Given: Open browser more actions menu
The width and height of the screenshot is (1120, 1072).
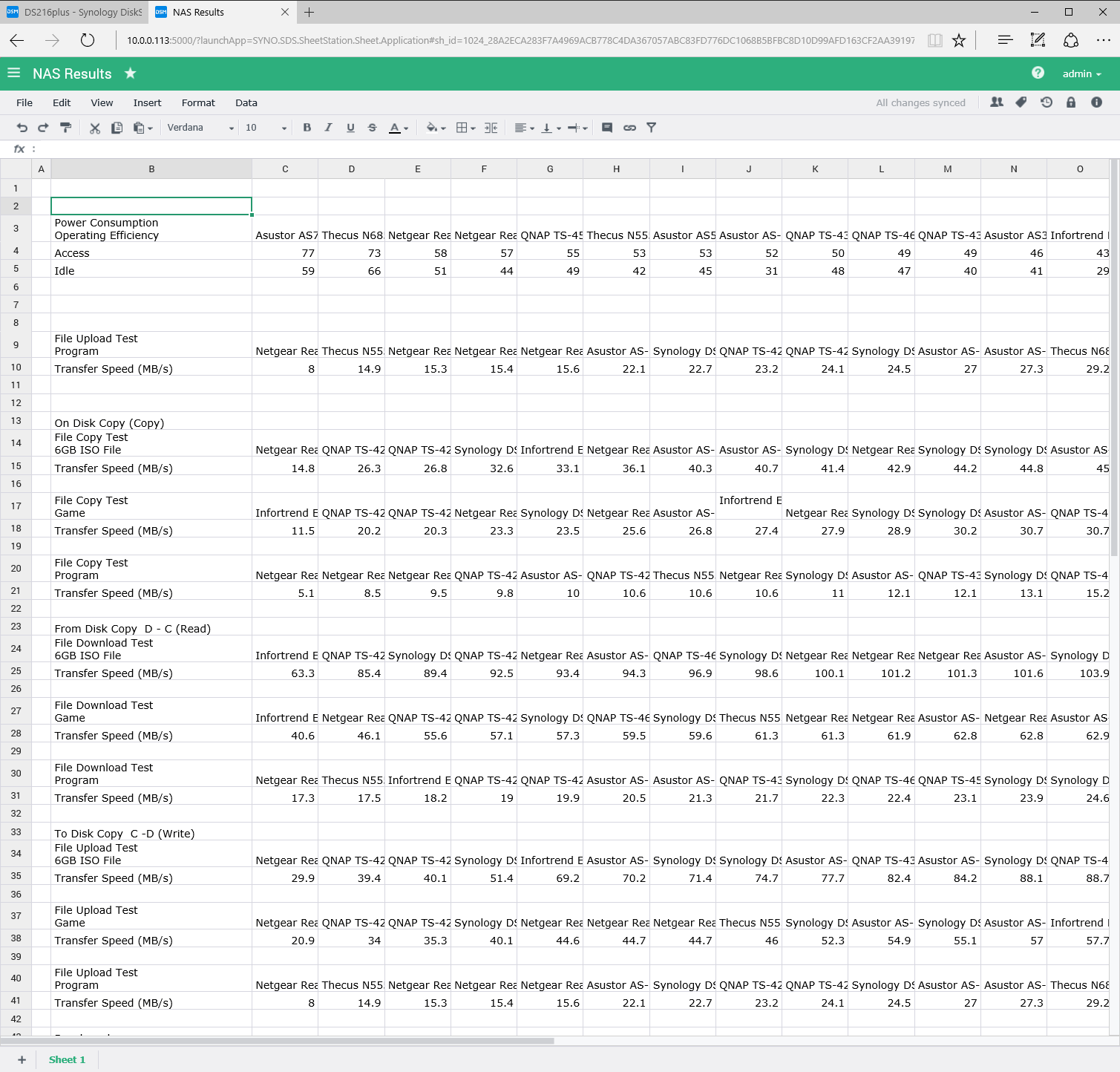Looking at the screenshot, I should point(1104,40).
